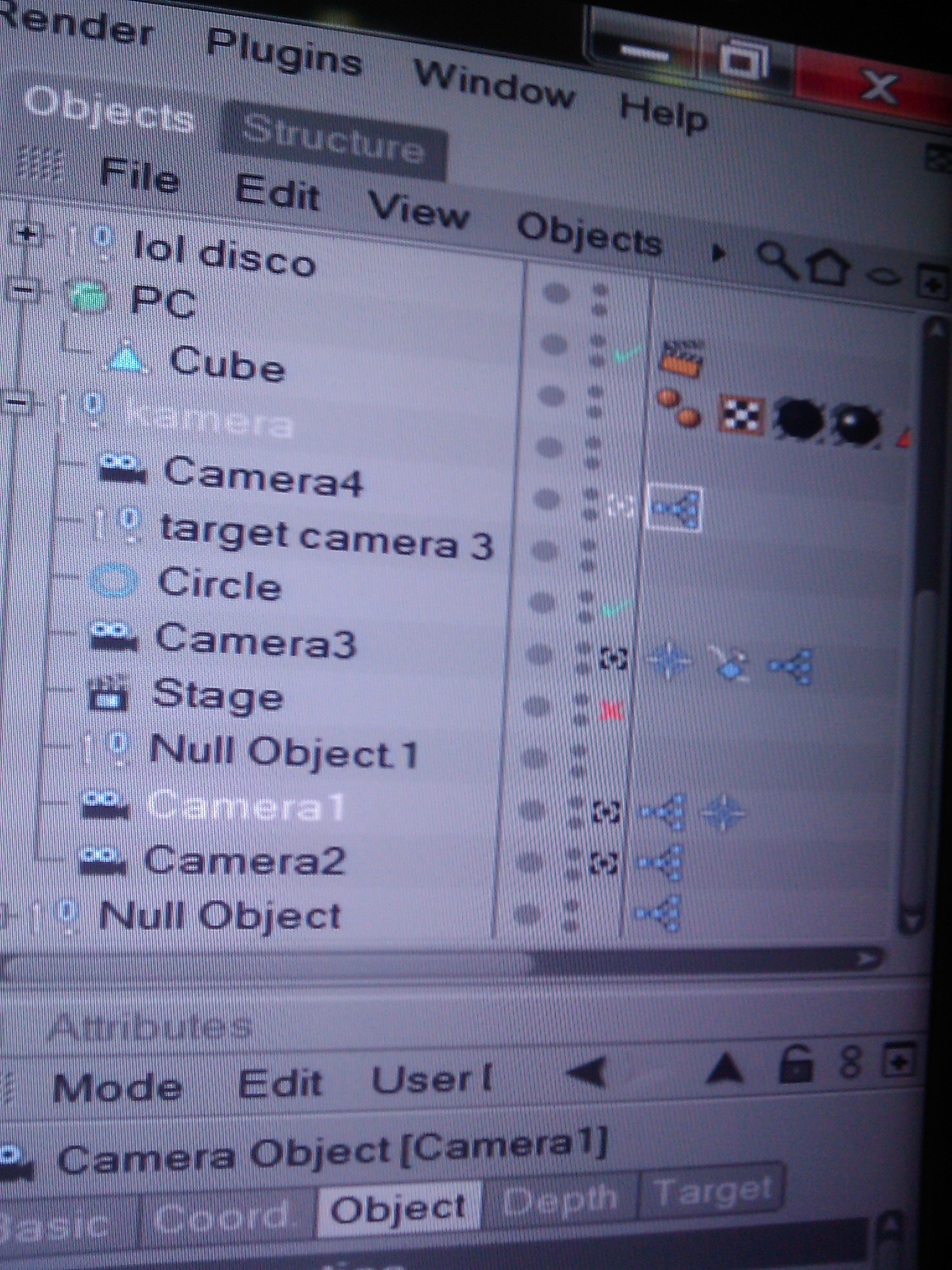The image size is (952, 1270).
Task: Click the home icon in Object Manager toolbar
Action: [x=829, y=266]
